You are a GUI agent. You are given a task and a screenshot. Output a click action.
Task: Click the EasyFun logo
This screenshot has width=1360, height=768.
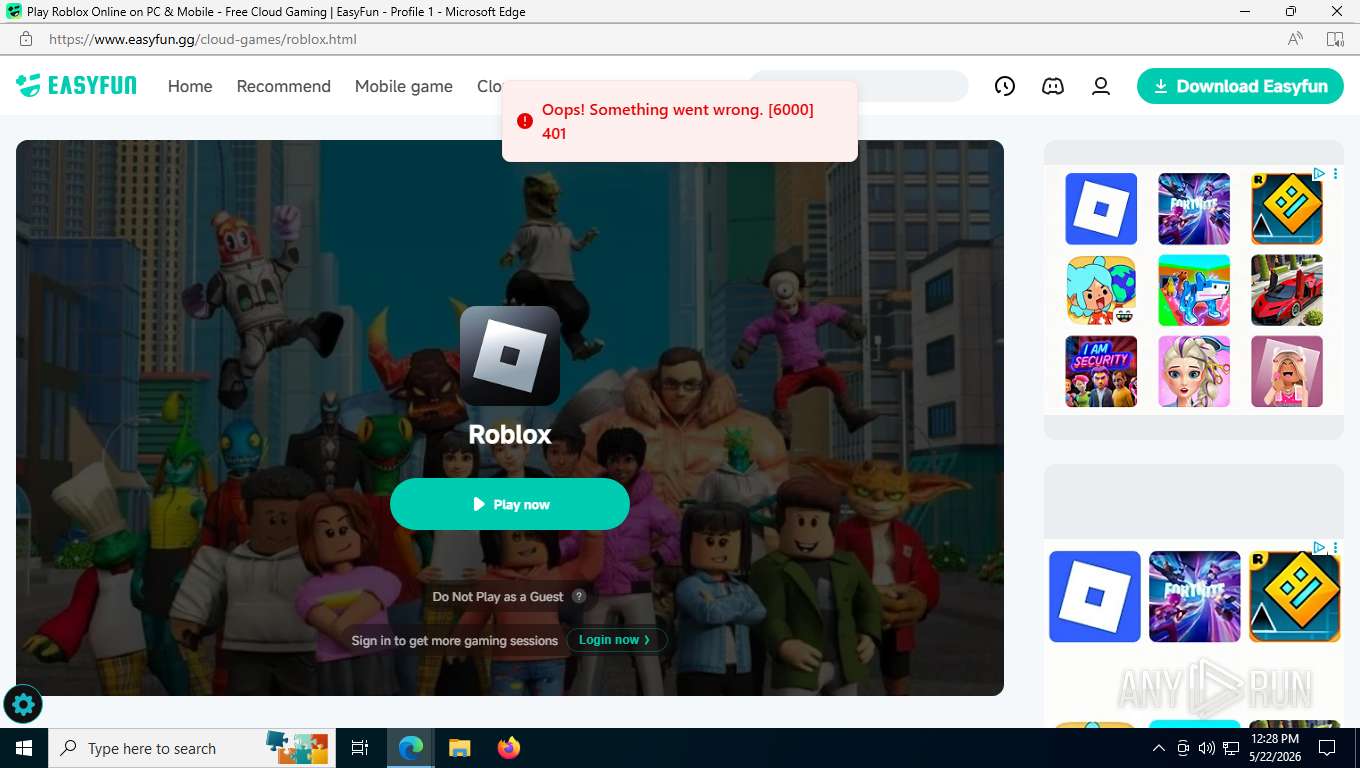click(76, 86)
